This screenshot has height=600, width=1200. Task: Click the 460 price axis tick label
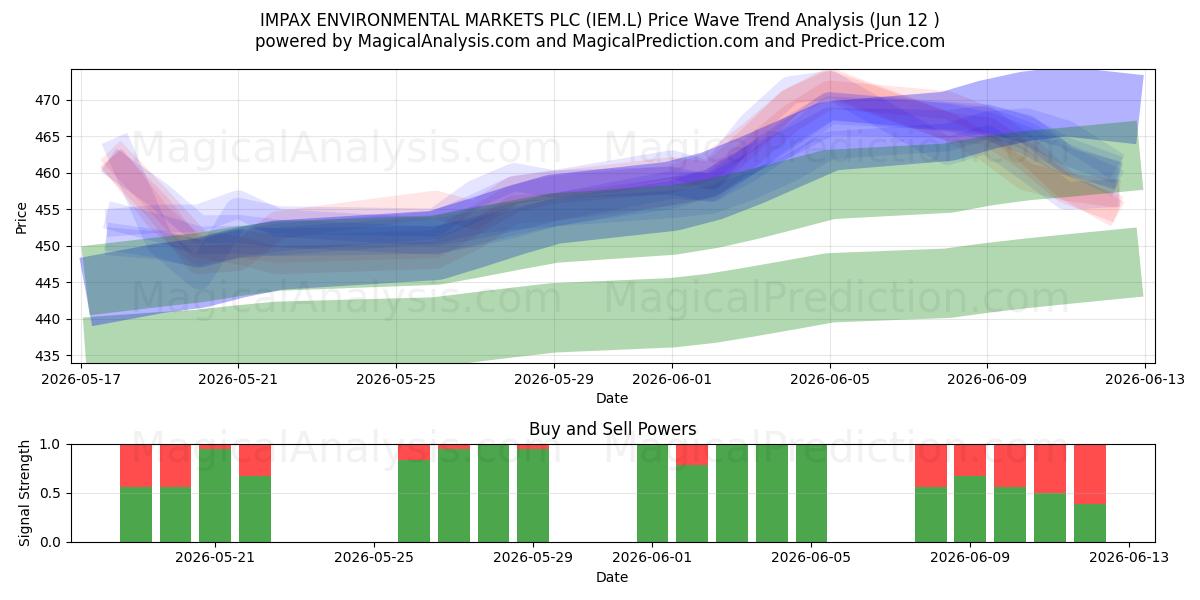click(48, 173)
